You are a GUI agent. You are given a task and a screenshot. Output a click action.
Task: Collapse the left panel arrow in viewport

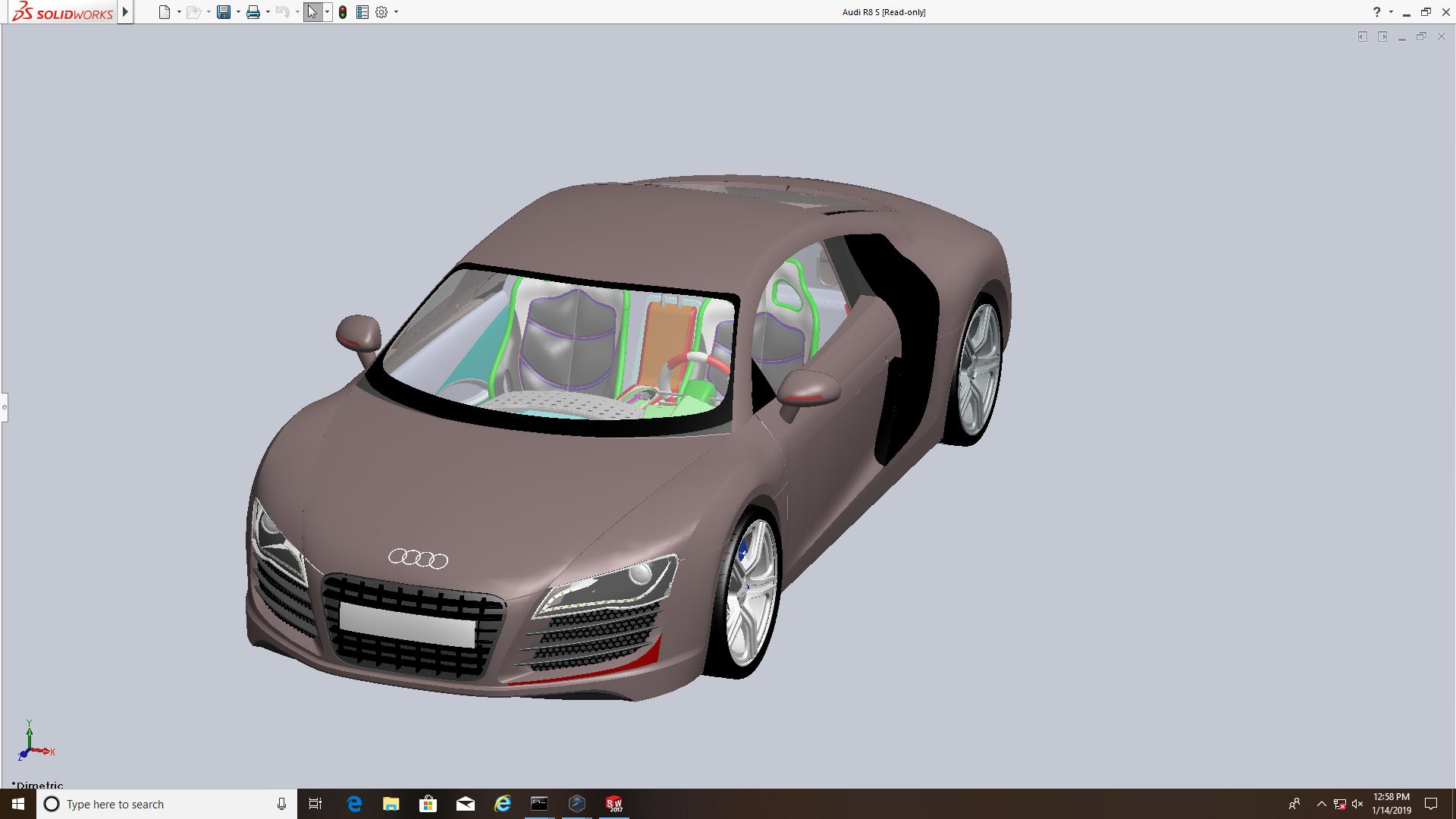pos(1362,36)
